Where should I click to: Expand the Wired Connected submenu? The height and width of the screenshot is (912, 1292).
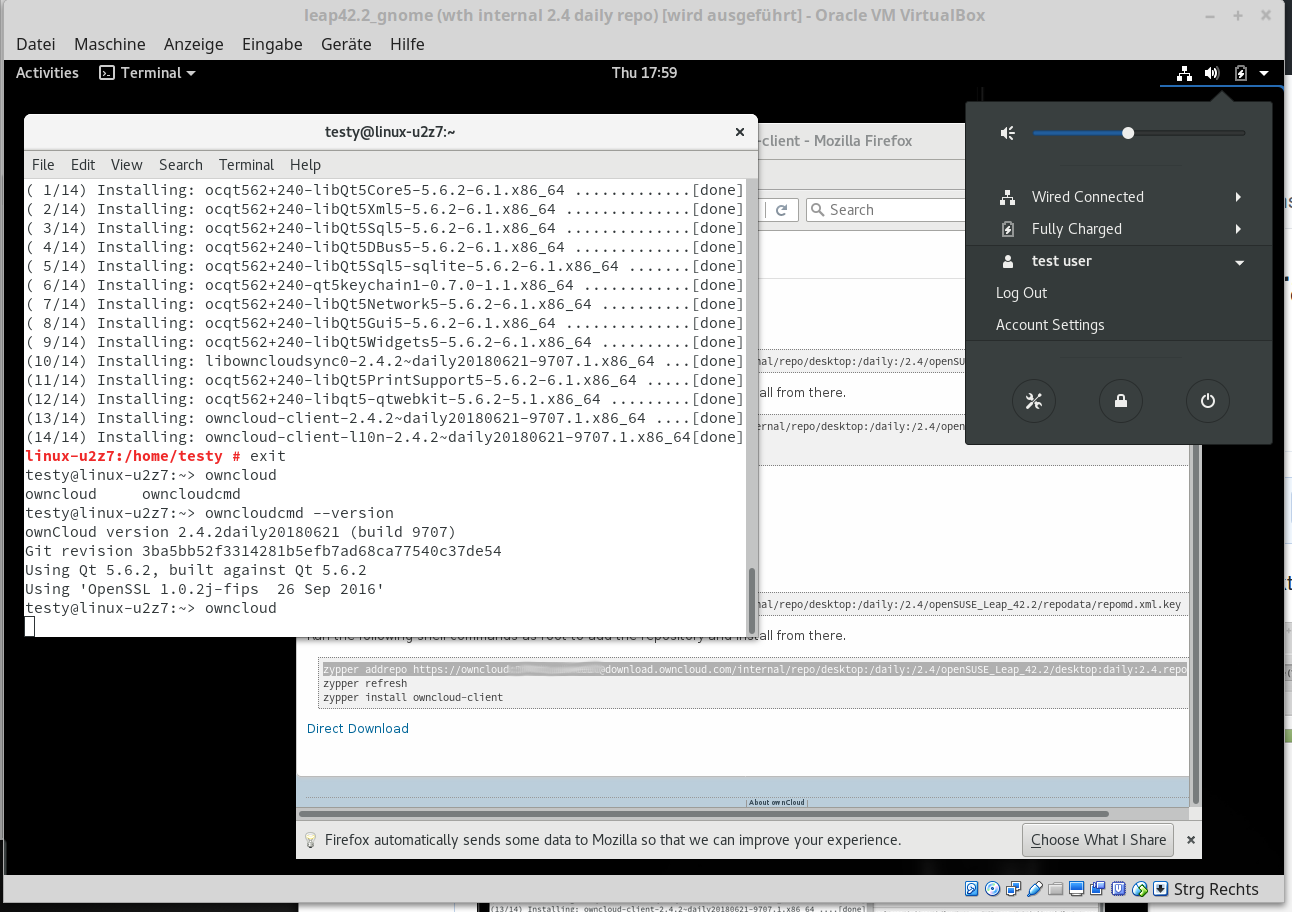coord(1238,196)
